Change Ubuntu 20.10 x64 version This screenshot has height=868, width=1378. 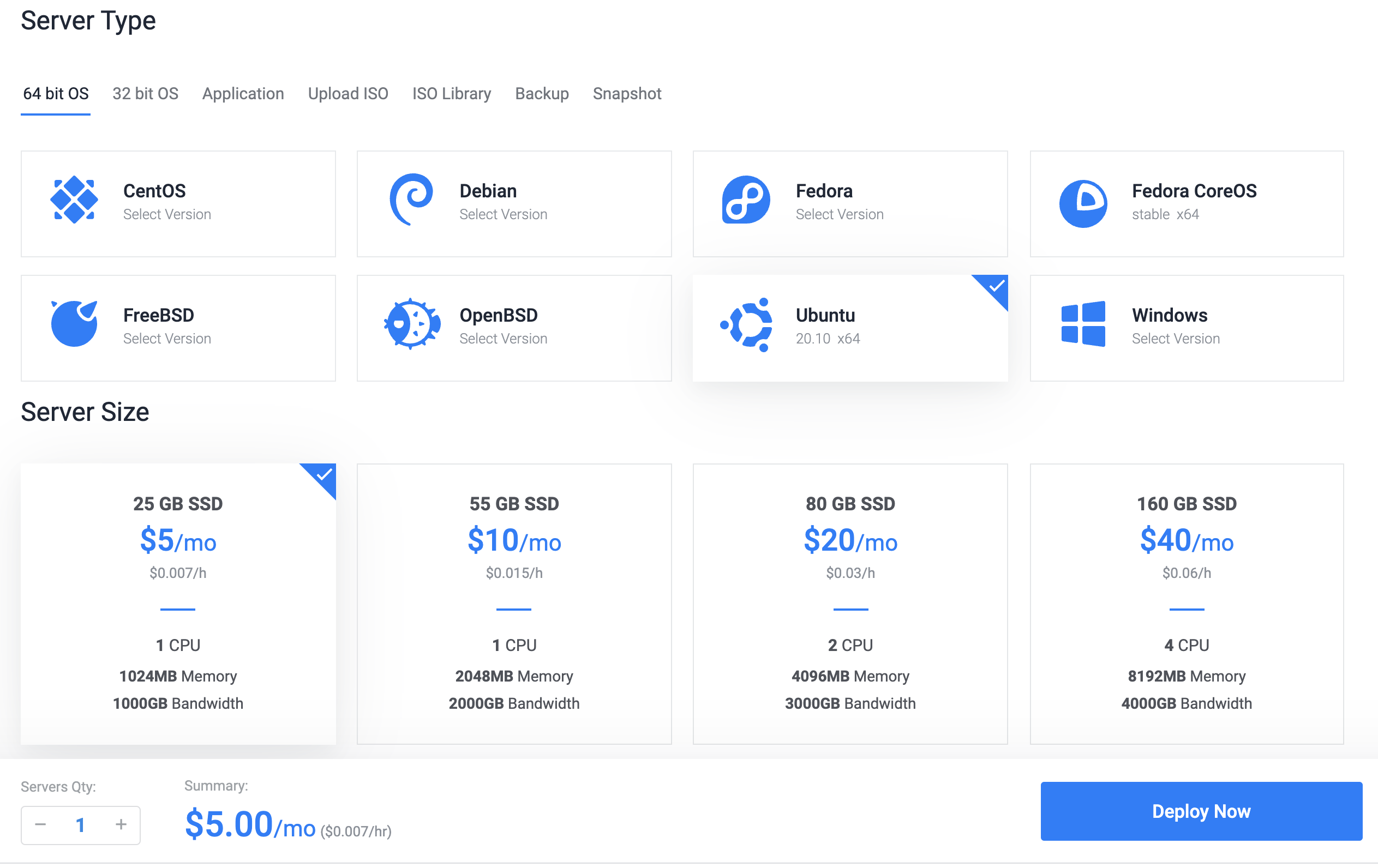[828, 339]
